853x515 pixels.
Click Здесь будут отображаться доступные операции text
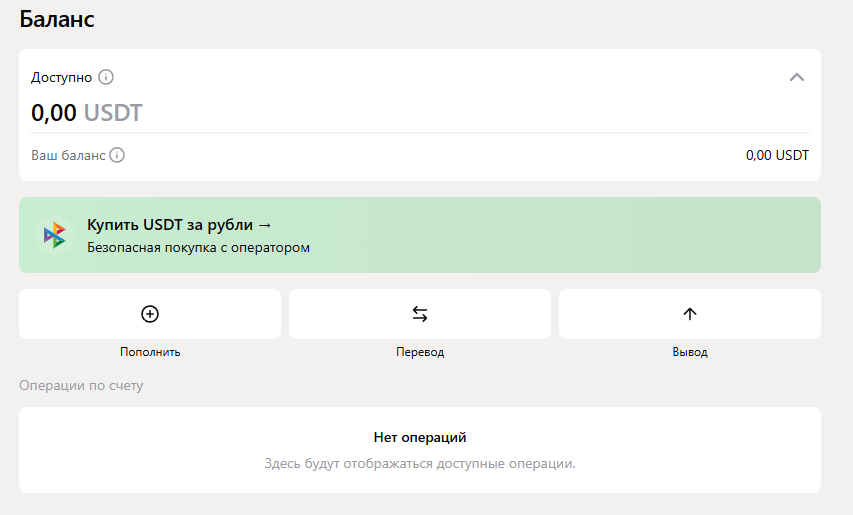[420, 463]
